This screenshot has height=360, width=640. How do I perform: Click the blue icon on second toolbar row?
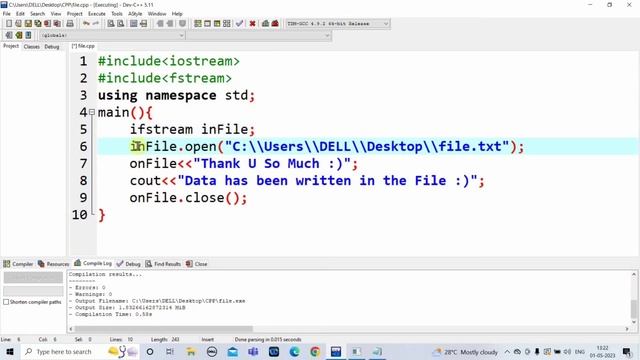click(x=28, y=35)
